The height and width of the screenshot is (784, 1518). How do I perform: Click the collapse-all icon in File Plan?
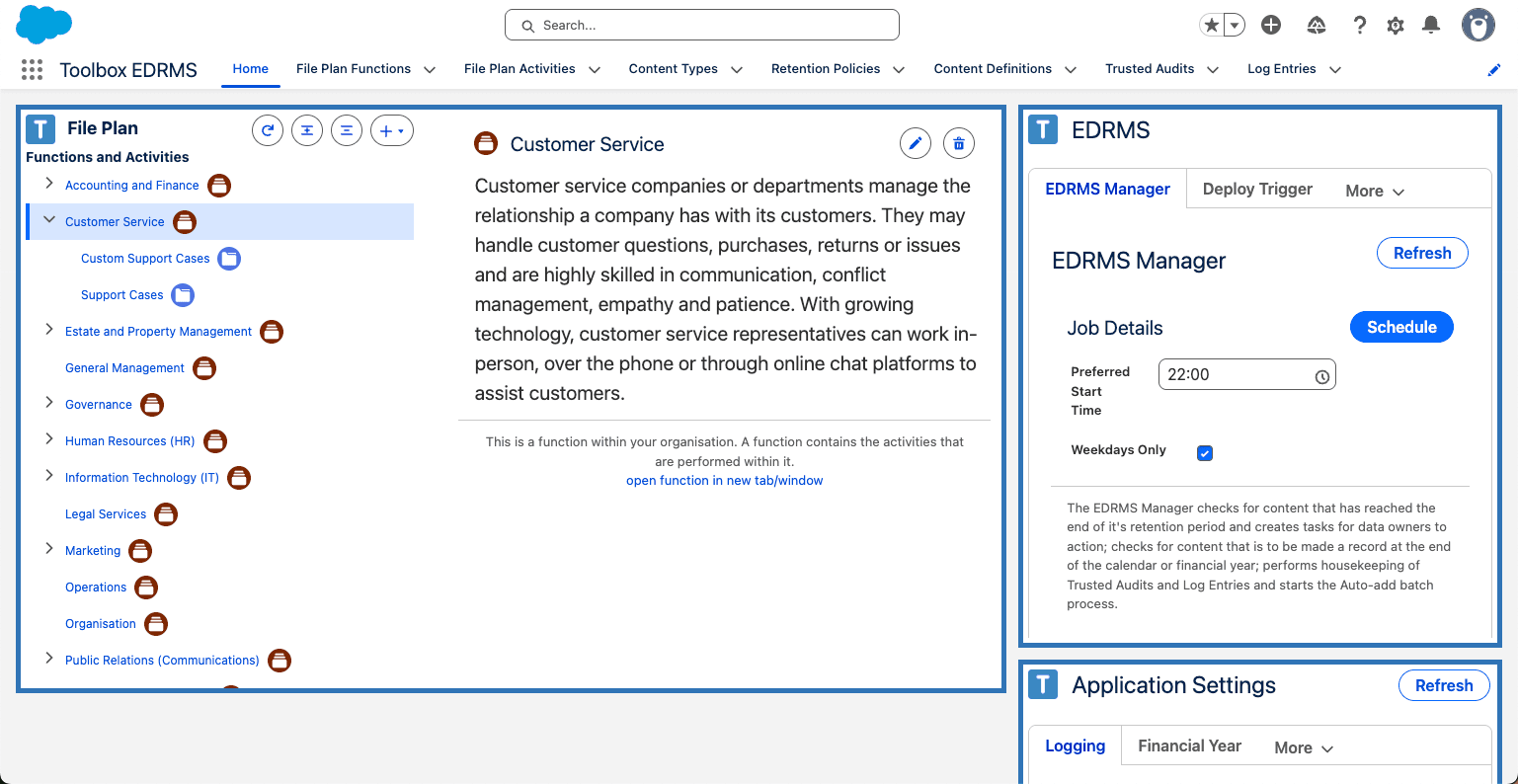[x=347, y=130]
